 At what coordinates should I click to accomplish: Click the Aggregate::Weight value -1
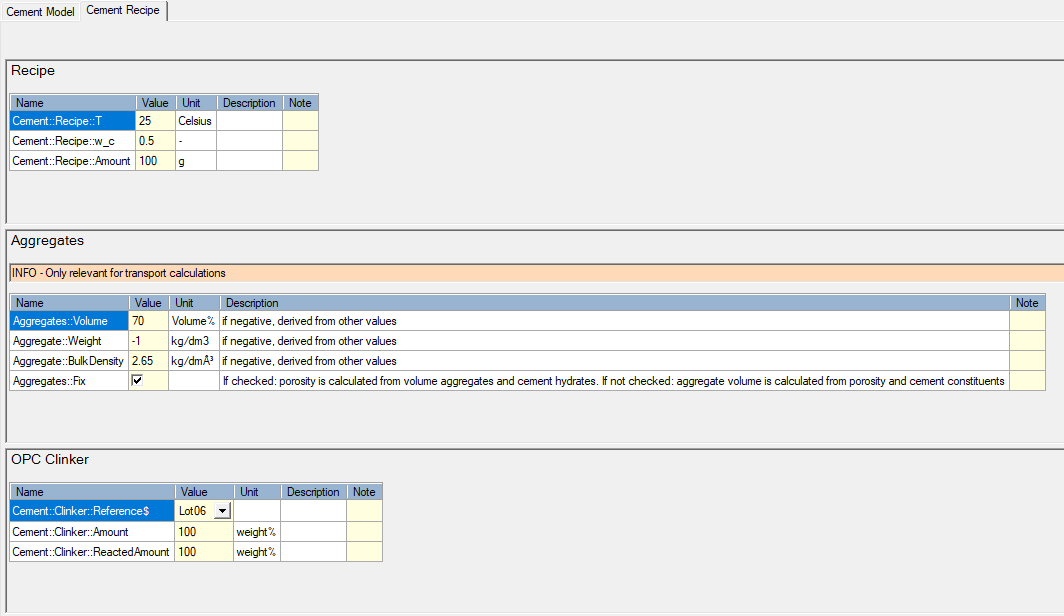(148, 341)
